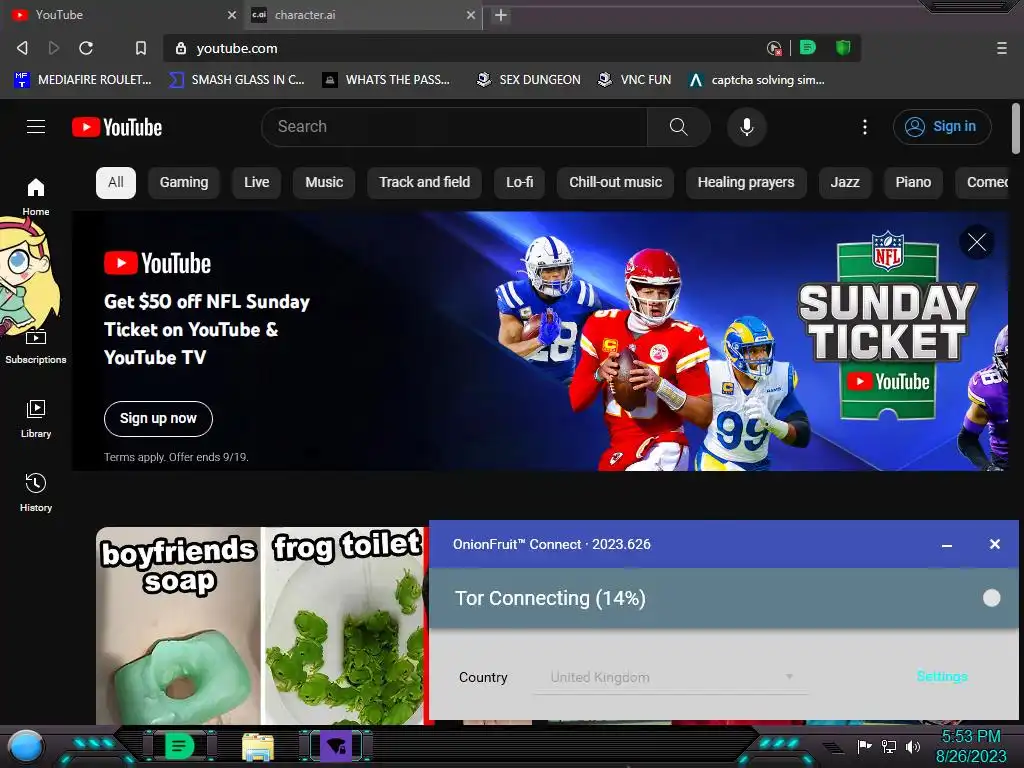1024x768 pixels.
Task: Open MEDIAFIRE ROULET... bookmark
Action: (83, 80)
